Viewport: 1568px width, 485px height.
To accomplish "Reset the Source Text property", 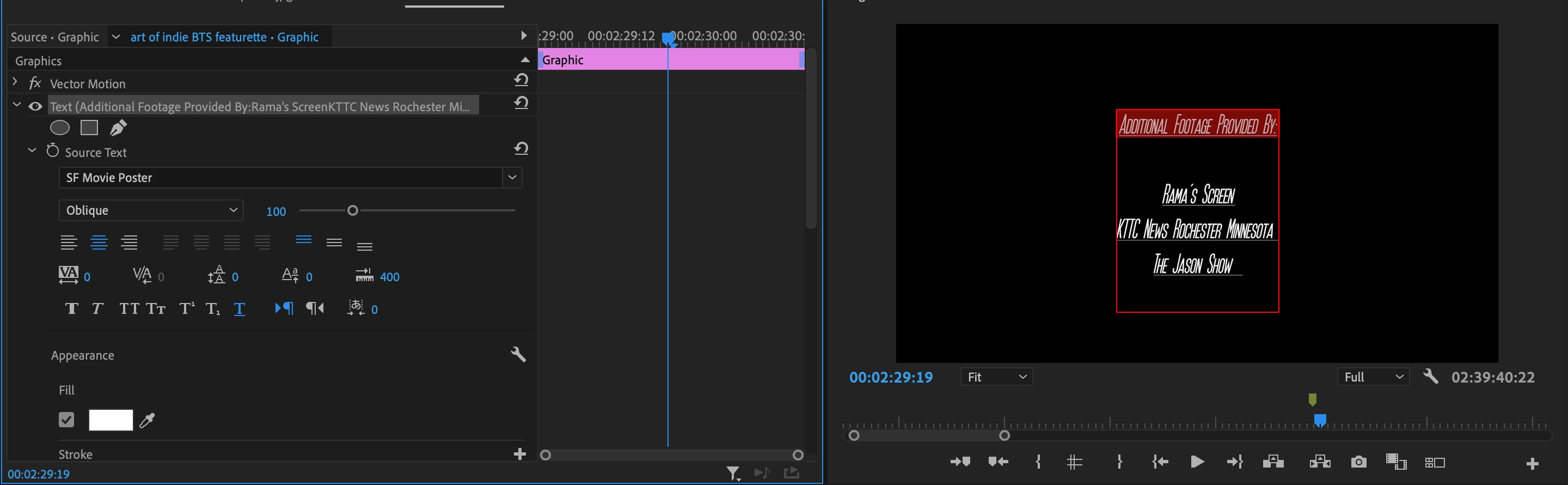I will point(521,149).
